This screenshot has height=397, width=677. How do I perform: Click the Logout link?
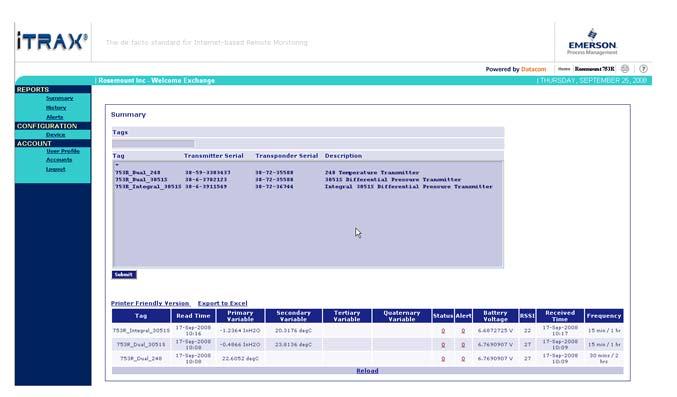[56, 169]
